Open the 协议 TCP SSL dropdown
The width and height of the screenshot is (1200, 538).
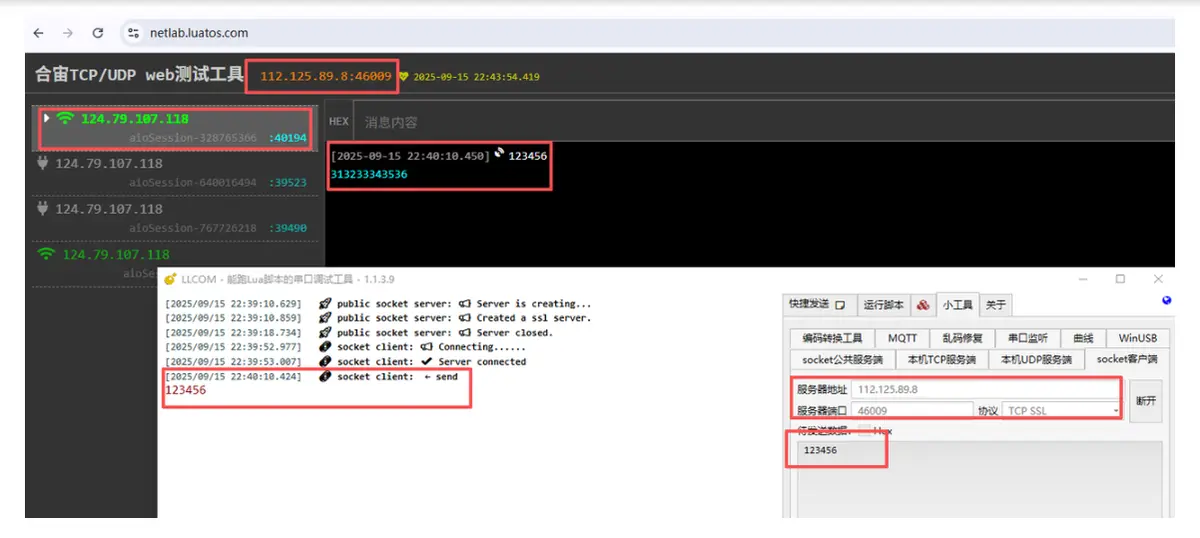click(x=1062, y=410)
